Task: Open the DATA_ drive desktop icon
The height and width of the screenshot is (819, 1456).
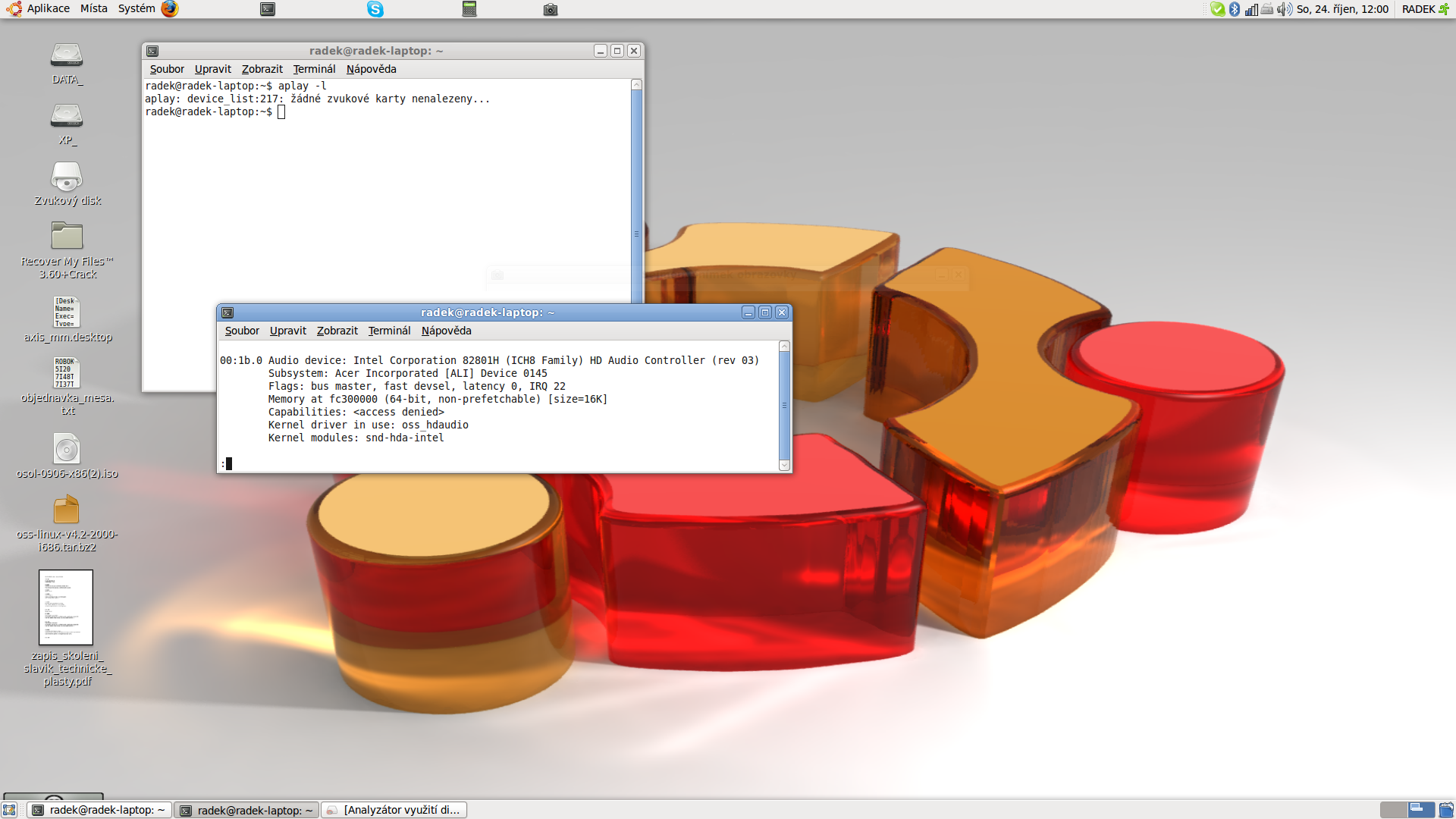Action: 67,56
